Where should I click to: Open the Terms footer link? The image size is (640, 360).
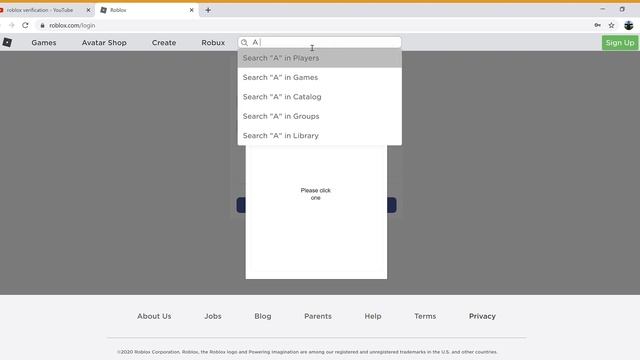pos(425,316)
